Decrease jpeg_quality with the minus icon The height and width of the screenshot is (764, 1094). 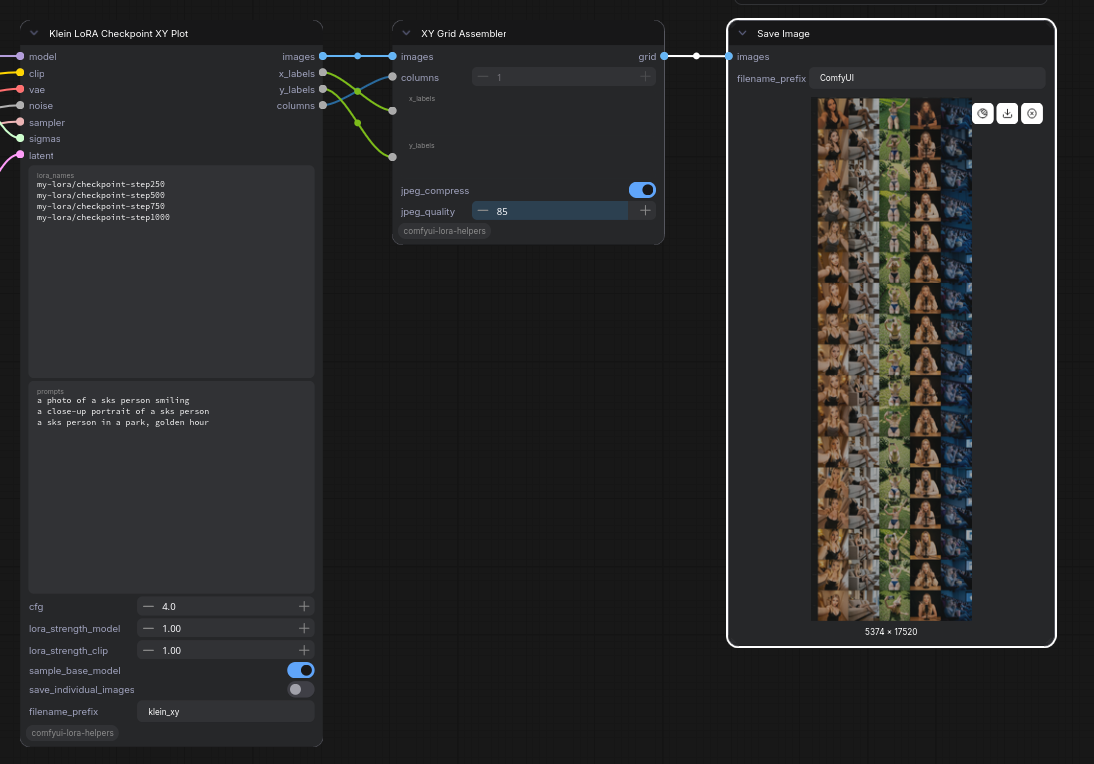point(483,211)
